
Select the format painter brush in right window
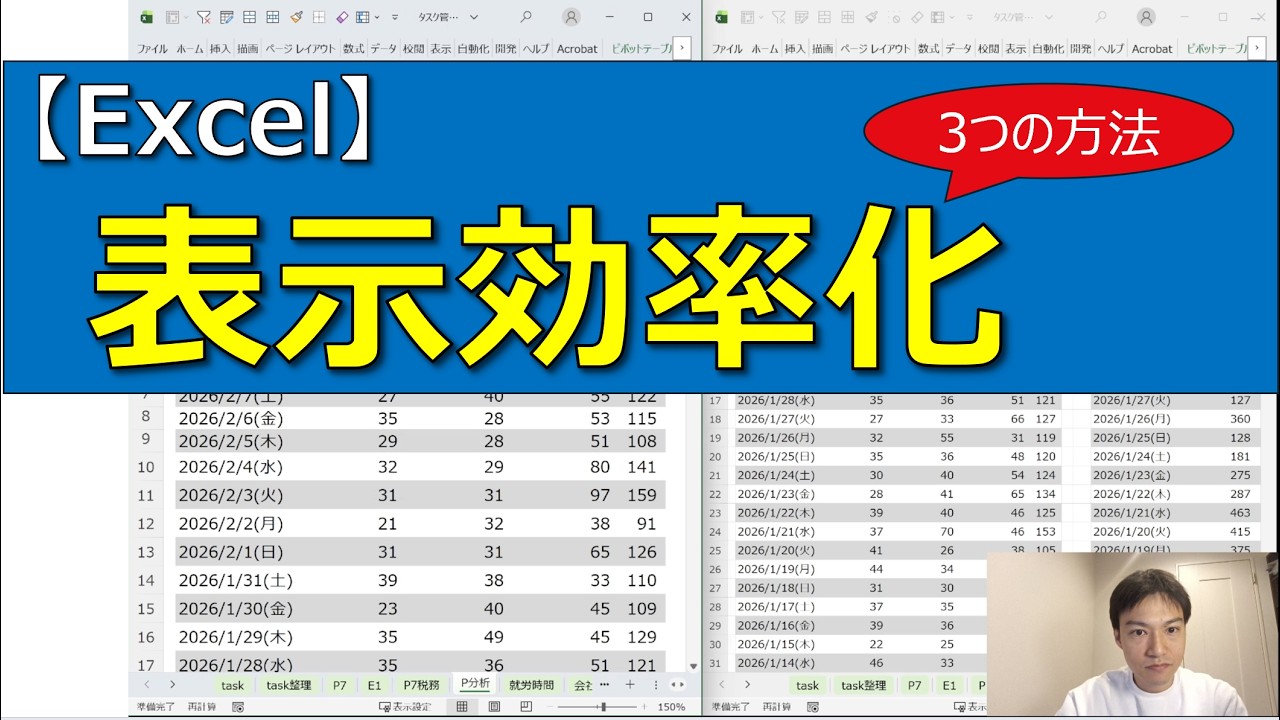point(871,17)
